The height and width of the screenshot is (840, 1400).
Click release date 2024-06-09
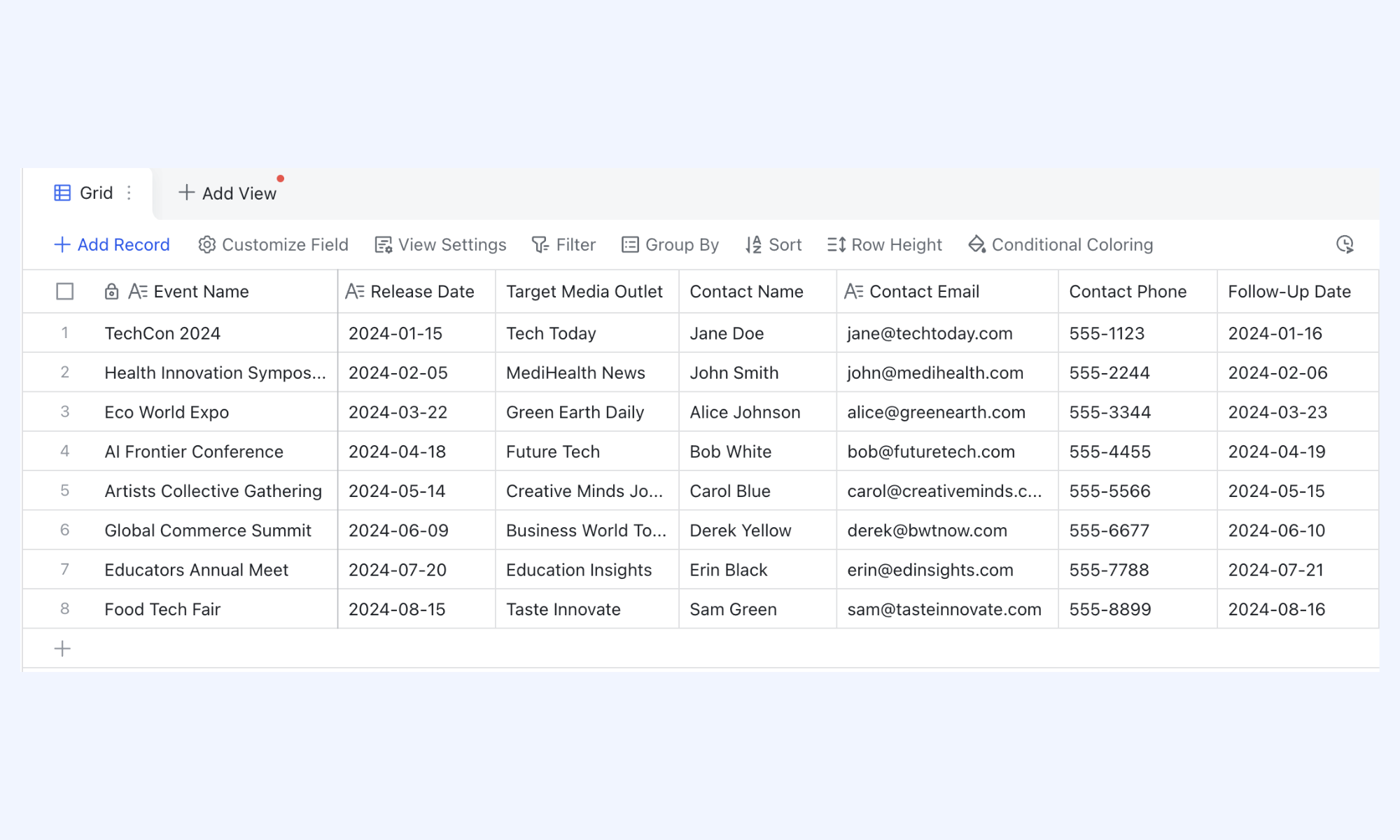(x=416, y=531)
